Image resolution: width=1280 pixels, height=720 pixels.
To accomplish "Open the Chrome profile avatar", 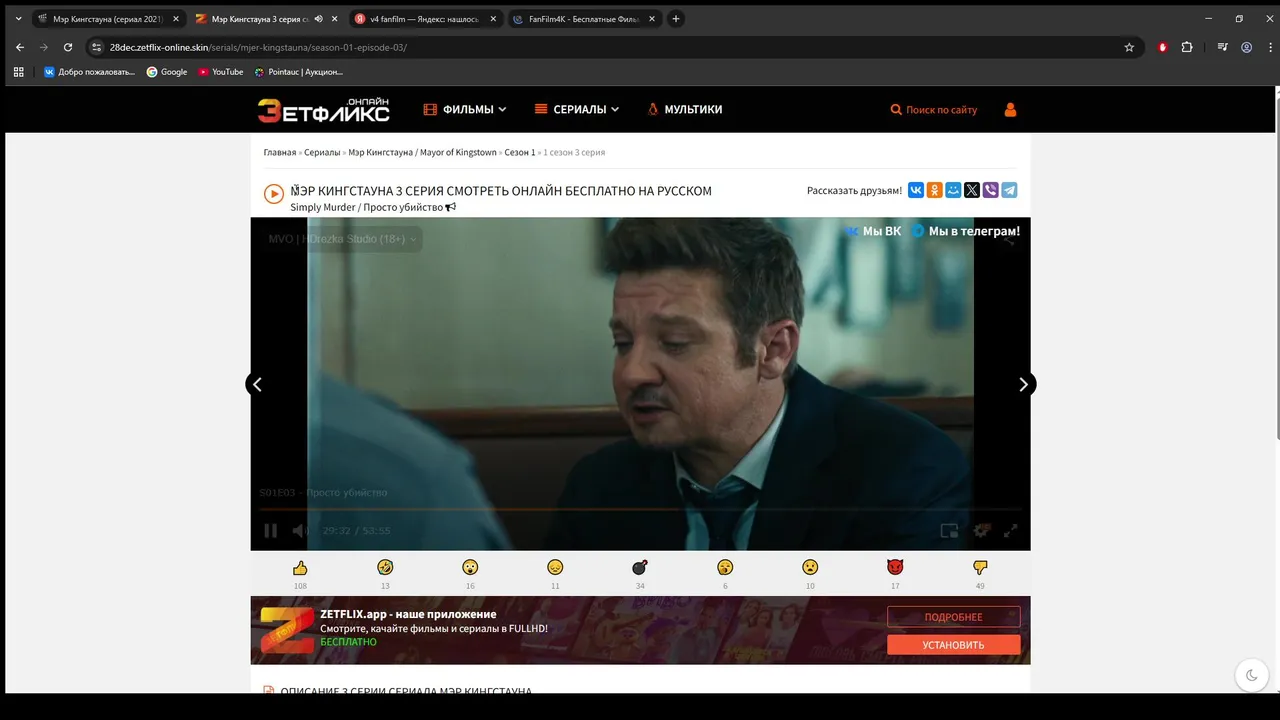I will [x=1246, y=47].
